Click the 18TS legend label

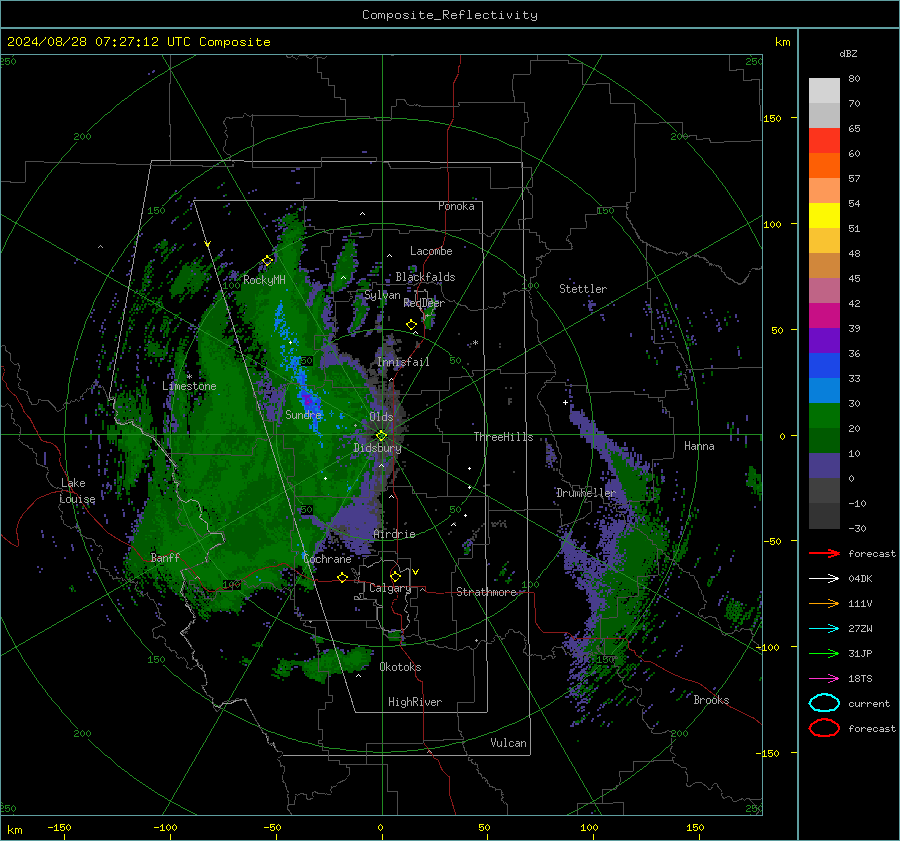click(860, 679)
